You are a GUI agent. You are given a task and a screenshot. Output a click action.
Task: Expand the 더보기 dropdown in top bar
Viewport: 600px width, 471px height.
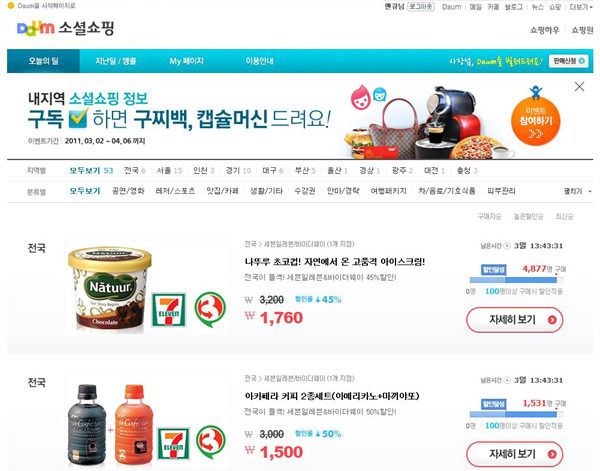click(581, 7)
